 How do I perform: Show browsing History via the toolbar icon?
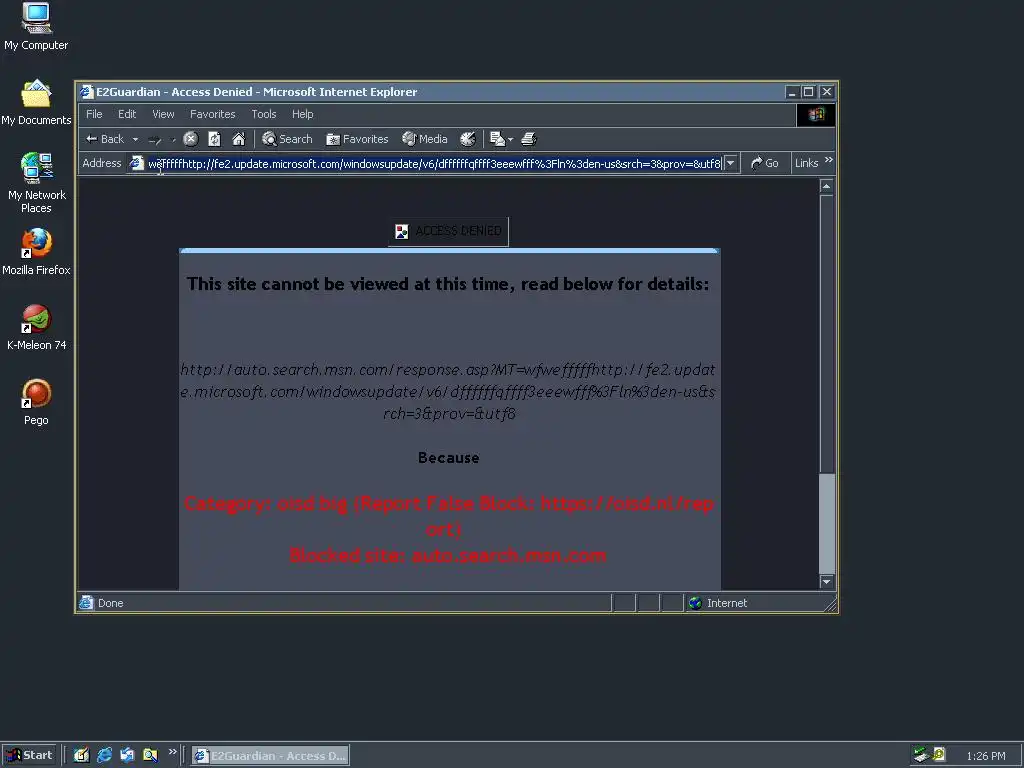[x=468, y=138]
